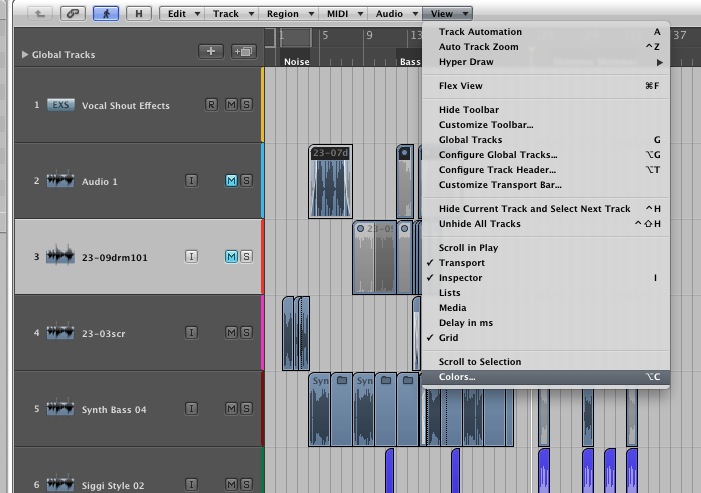Click the waveform icon of Siggi Style 02
The width and height of the screenshot is (701, 493).
pyautogui.click(x=60, y=484)
